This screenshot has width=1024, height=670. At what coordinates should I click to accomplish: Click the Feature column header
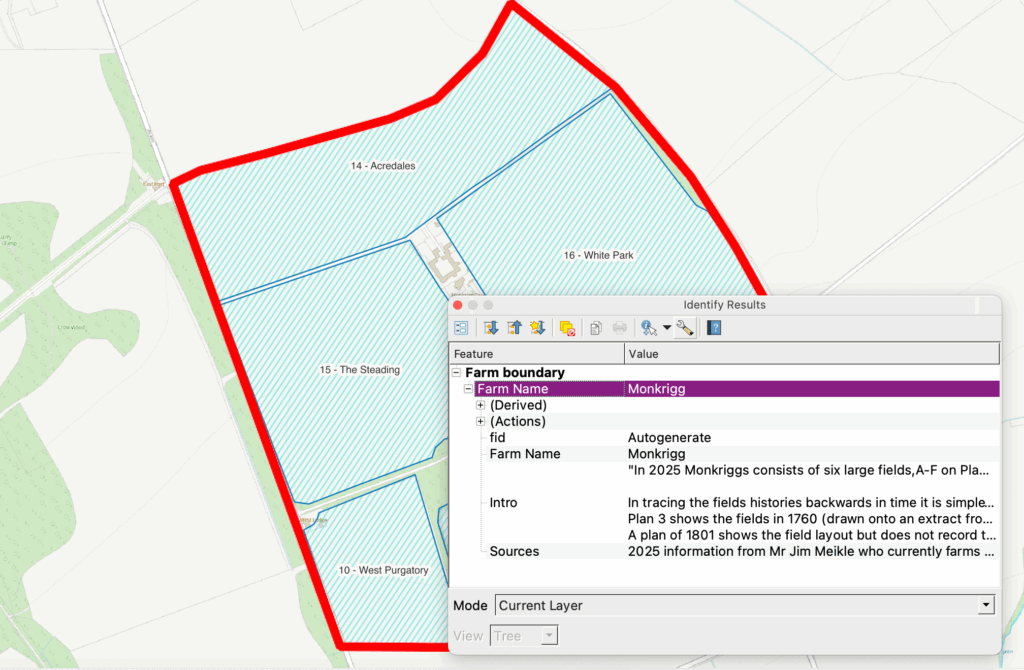[537, 353]
